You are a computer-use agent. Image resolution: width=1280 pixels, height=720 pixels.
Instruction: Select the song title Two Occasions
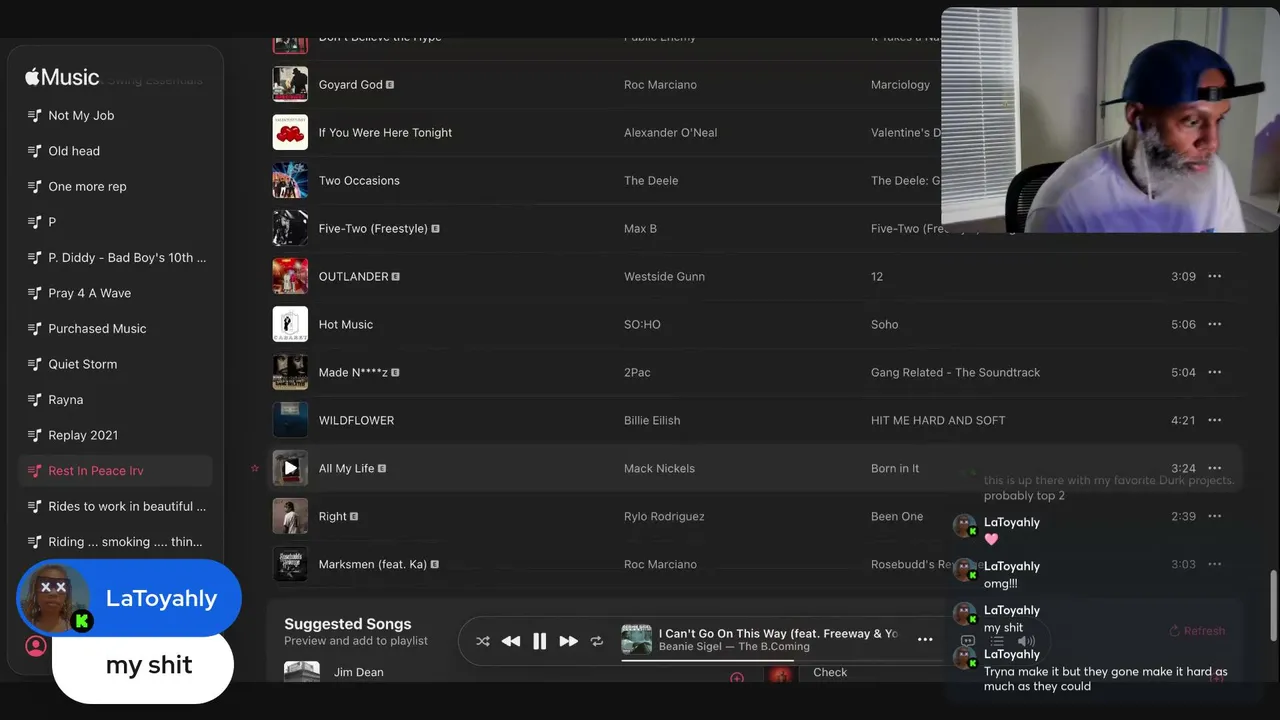point(359,180)
